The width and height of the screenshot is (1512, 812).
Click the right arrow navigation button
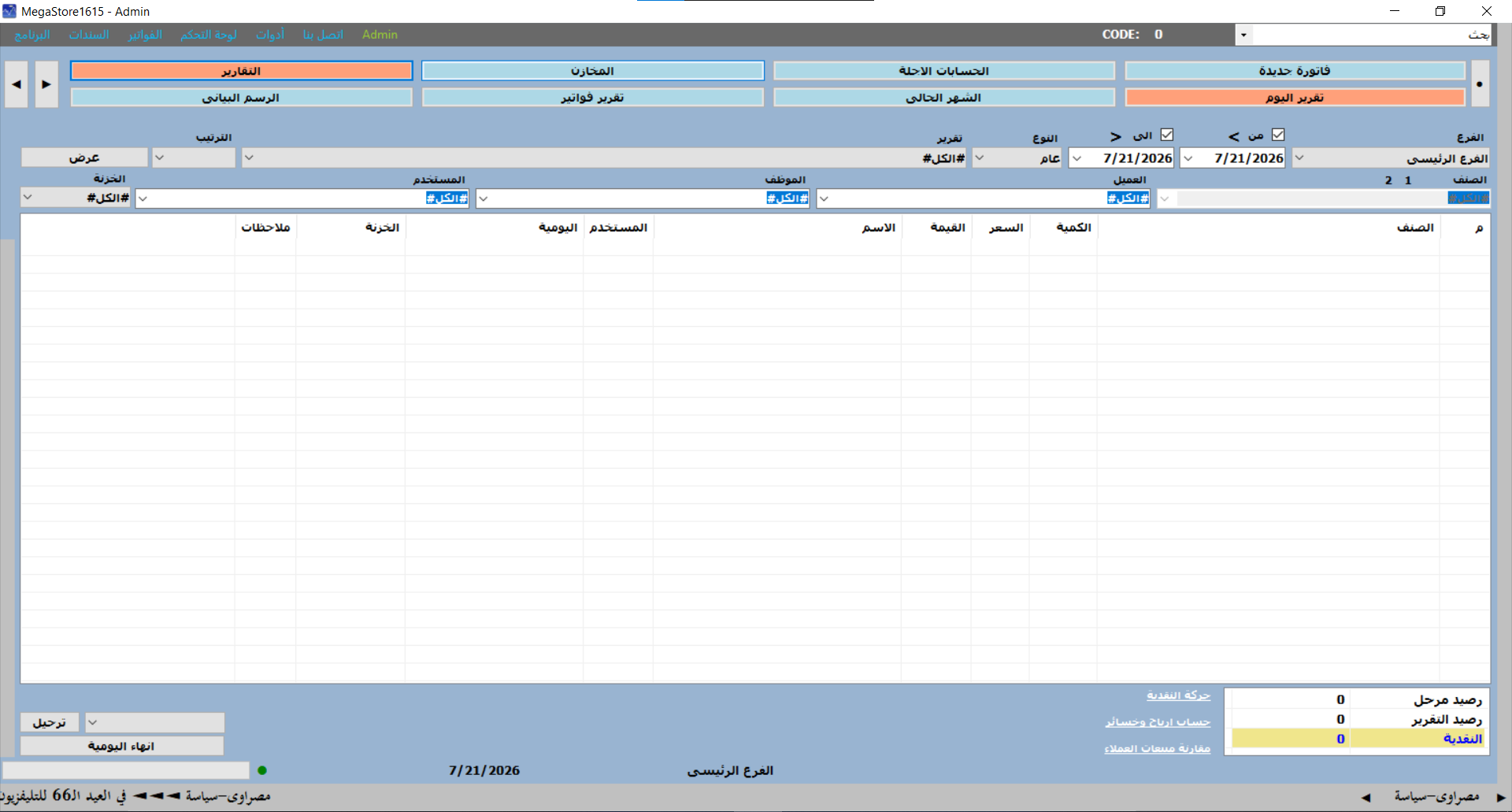pyautogui.click(x=46, y=83)
